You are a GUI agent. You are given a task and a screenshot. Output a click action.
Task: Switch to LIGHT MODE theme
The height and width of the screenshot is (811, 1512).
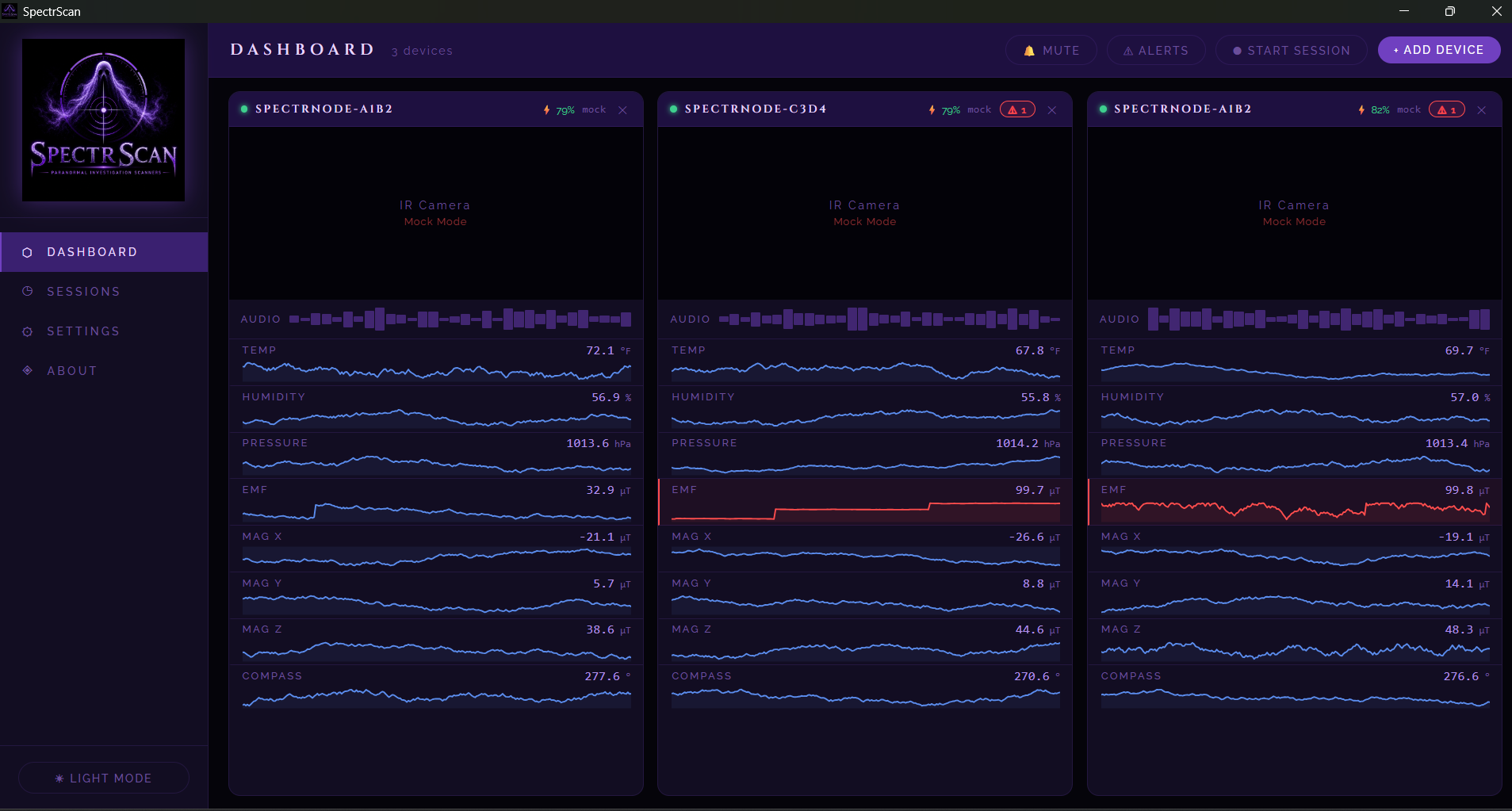(x=104, y=778)
